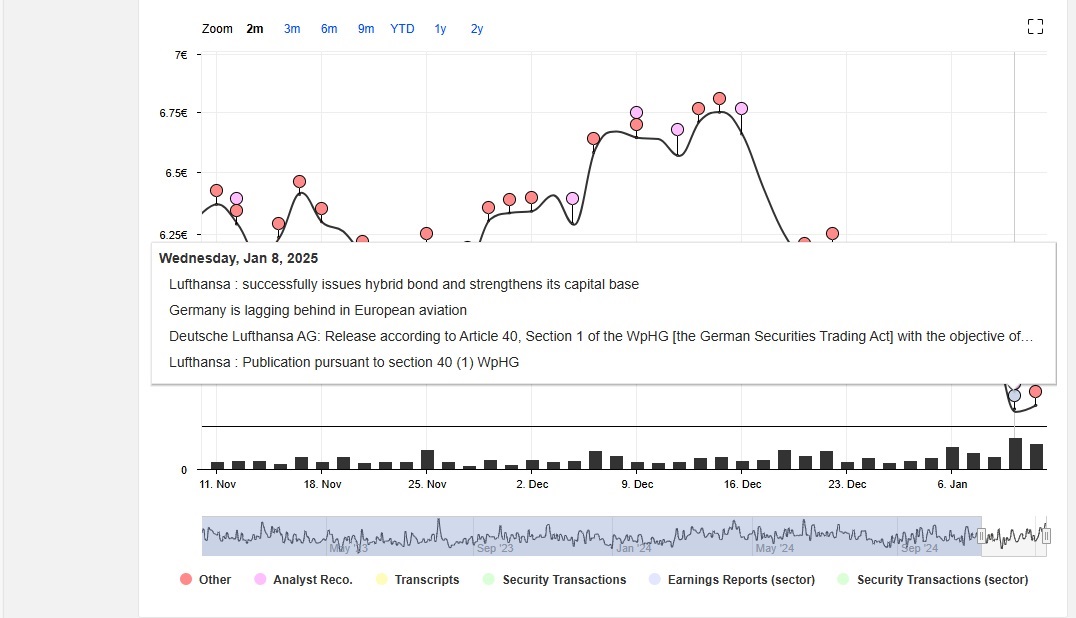This screenshot has height=618, width=1076.
Task: Choose the 9m zoom range
Action: pyautogui.click(x=366, y=29)
